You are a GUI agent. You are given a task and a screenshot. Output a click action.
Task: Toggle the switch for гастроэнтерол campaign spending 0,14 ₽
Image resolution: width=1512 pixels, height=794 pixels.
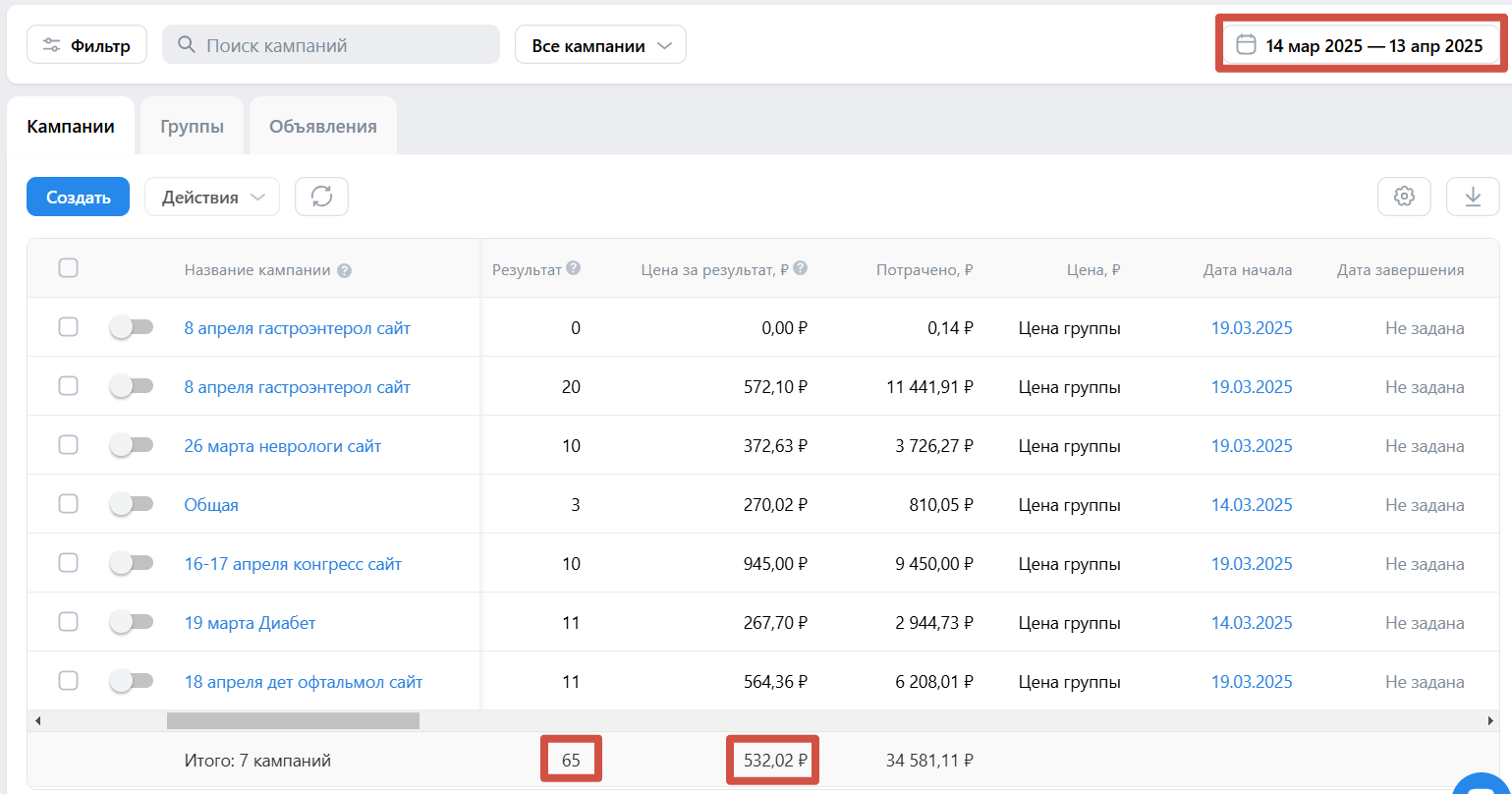[132, 327]
